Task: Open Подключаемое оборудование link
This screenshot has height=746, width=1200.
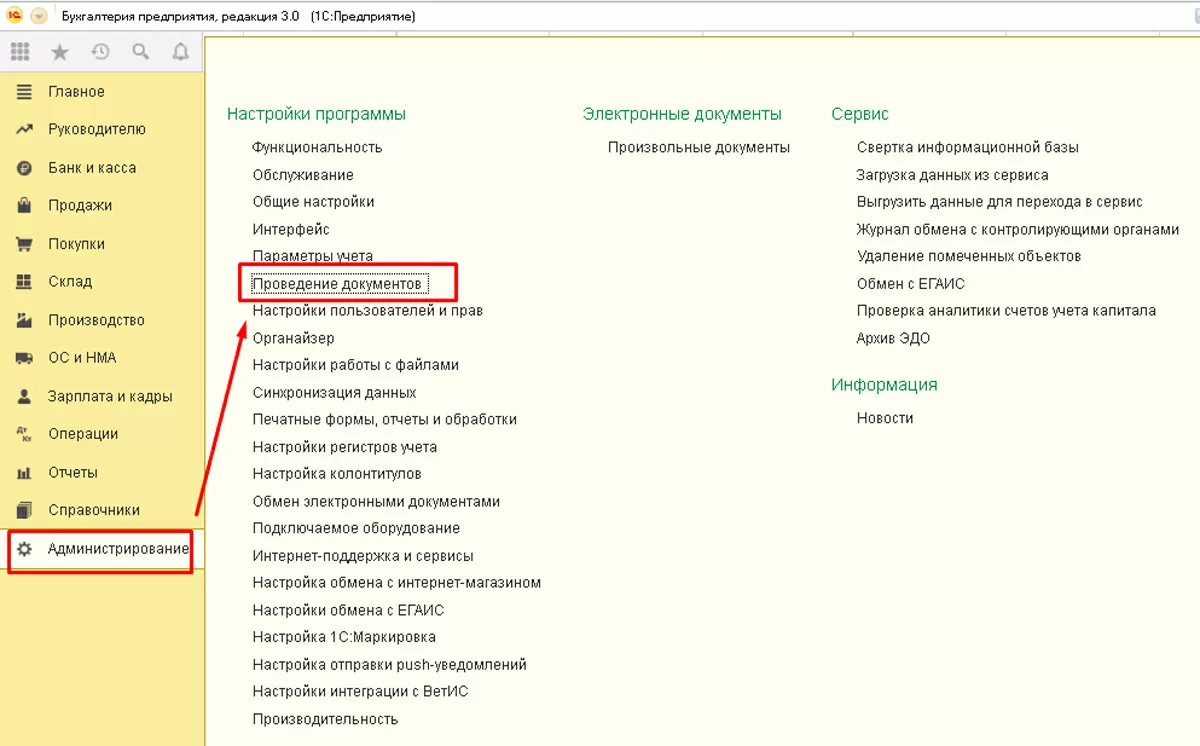Action: [356, 529]
